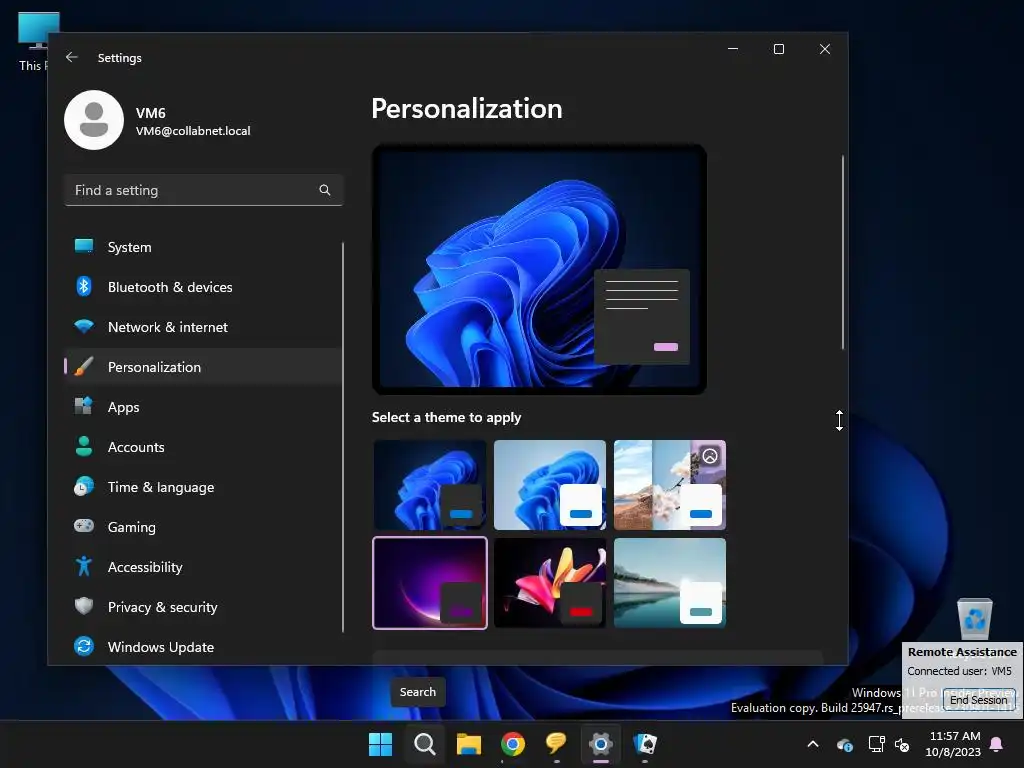Click the Network wifi icon in sidebar
Viewport: 1024px width, 768px height.
[x=84, y=326]
